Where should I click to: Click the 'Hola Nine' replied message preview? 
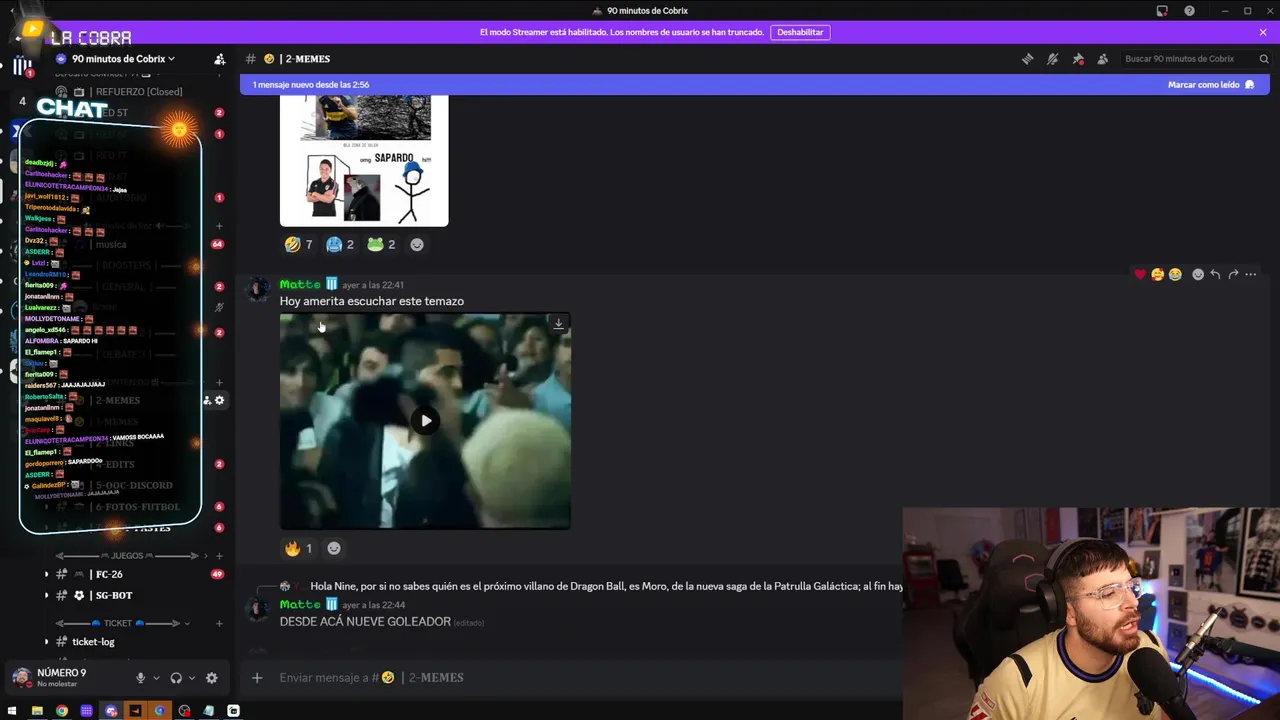[x=606, y=586]
